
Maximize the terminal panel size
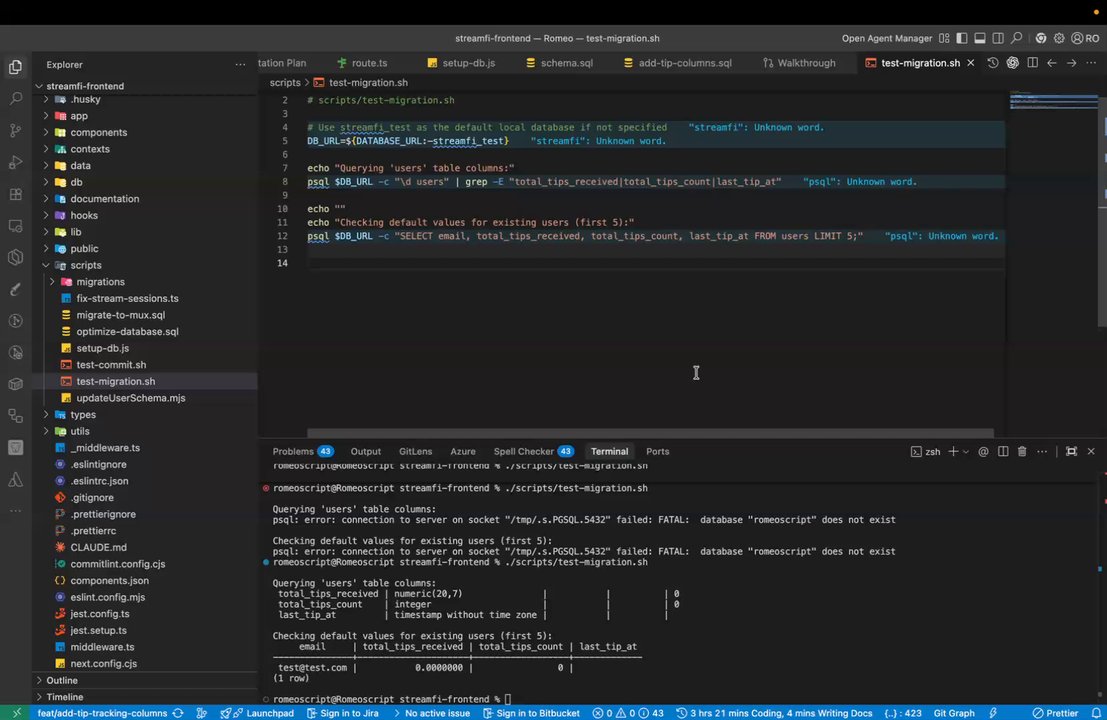[x=1071, y=452]
